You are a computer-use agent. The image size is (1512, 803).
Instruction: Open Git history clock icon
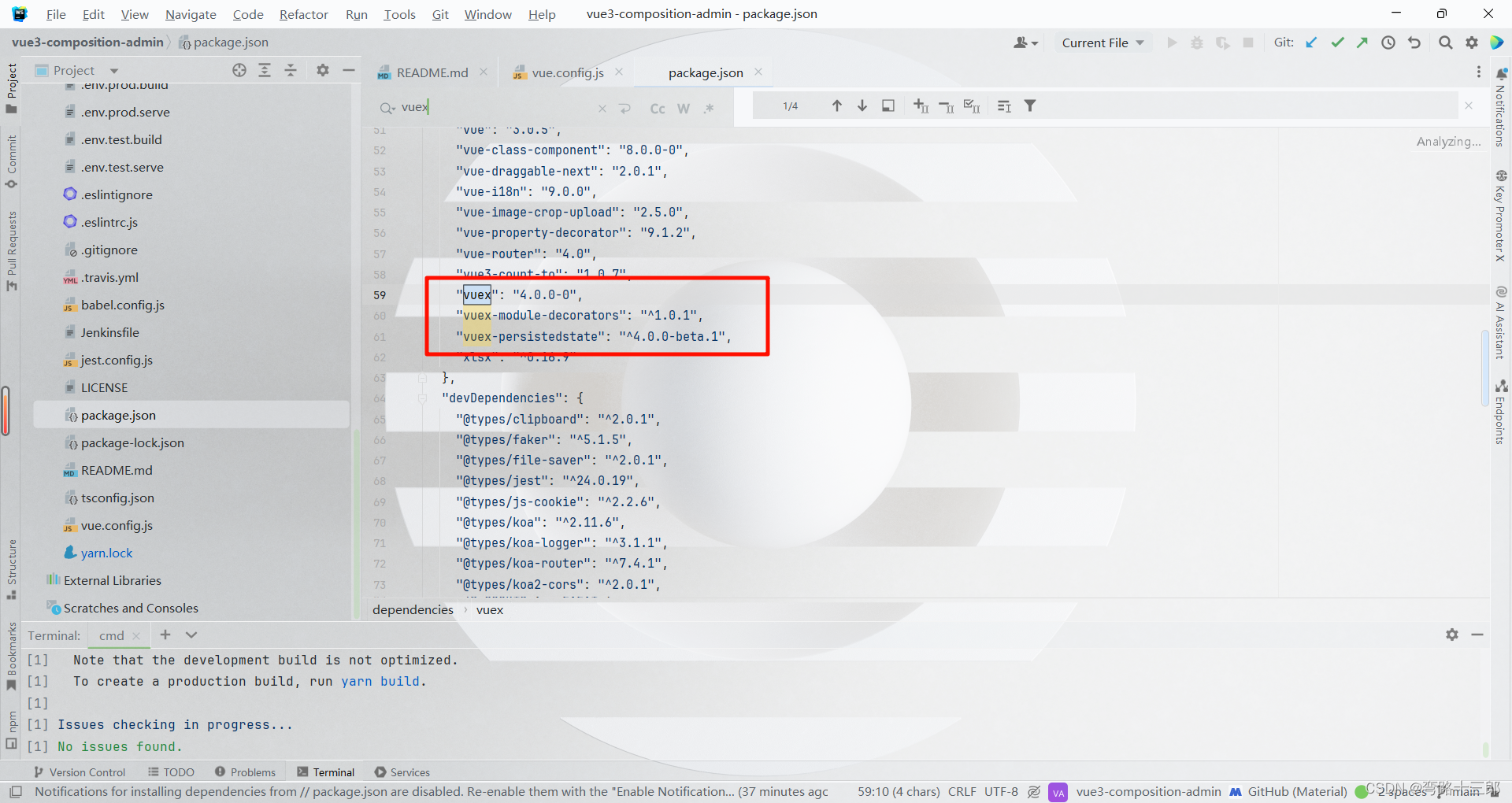(x=1388, y=43)
